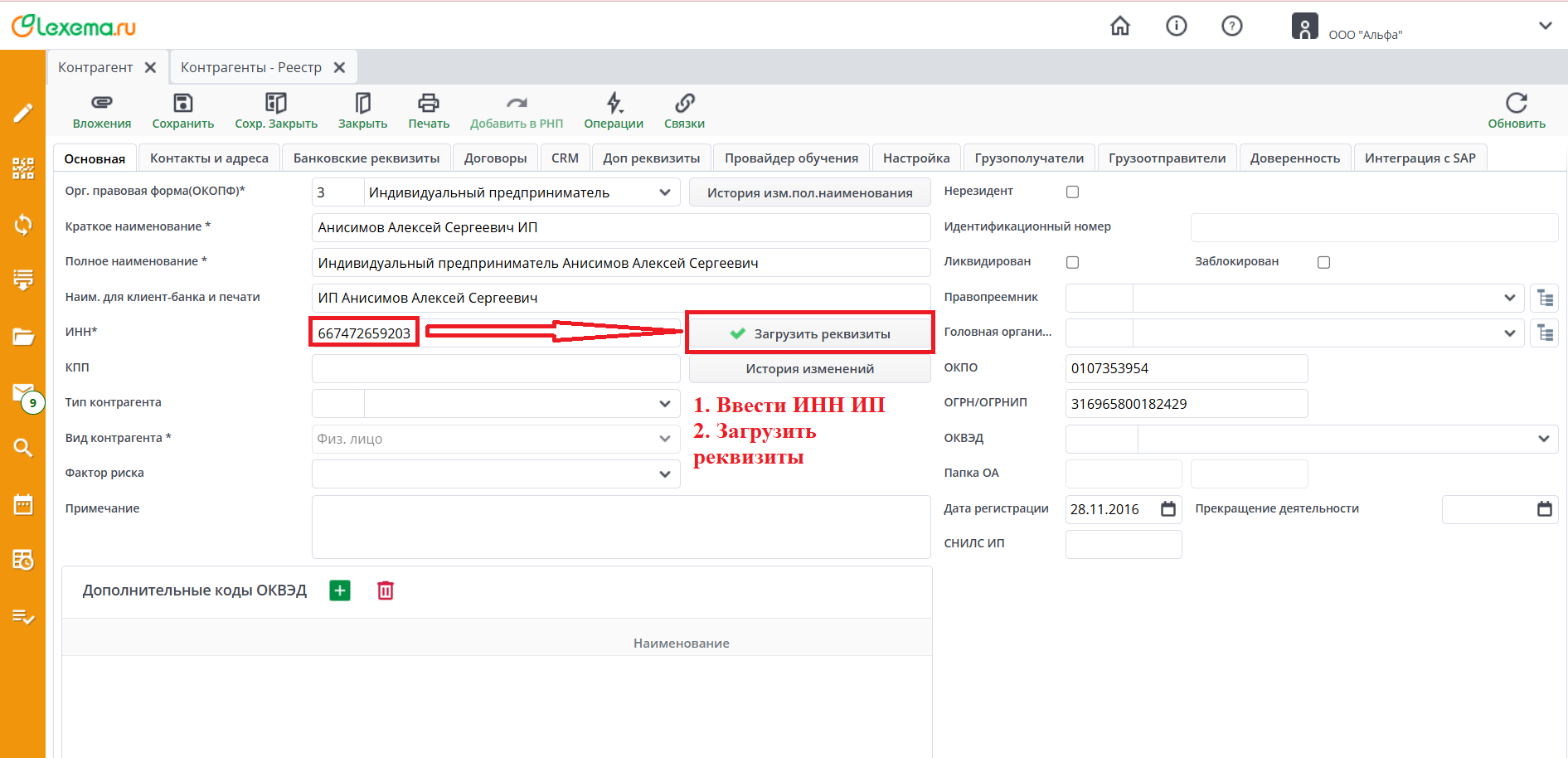Click the Сохранить save icon
Viewport: 1568px width, 758px height.
(x=182, y=103)
